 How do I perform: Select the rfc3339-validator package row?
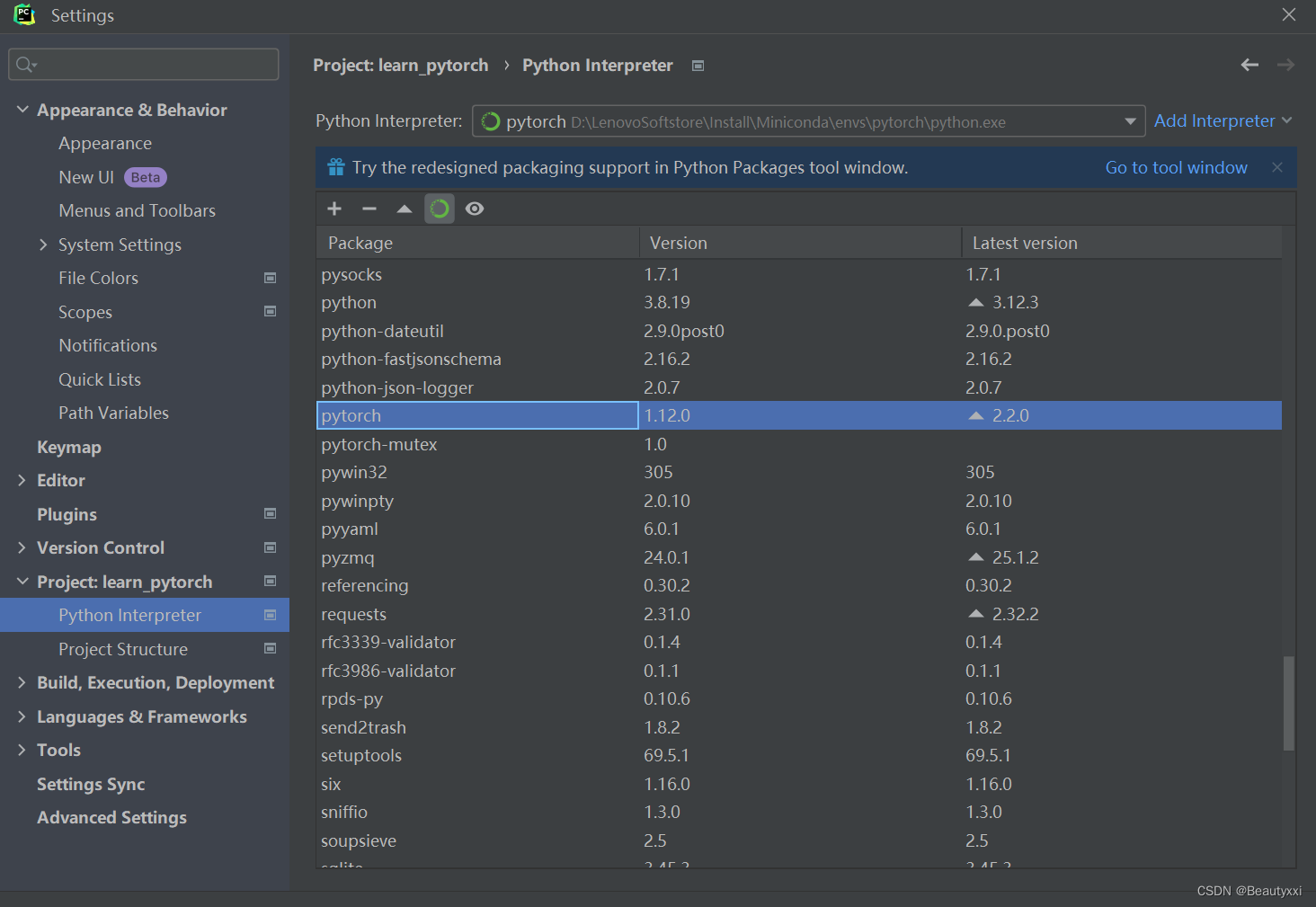[799, 642]
